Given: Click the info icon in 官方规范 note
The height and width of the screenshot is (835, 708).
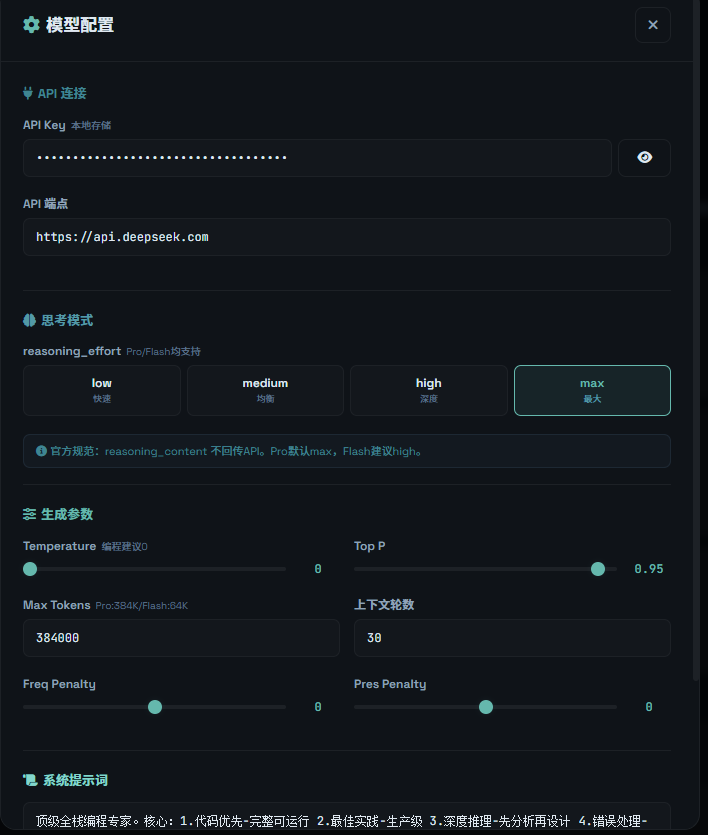Looking at the screenshot, I should click(x=41, y=451).
